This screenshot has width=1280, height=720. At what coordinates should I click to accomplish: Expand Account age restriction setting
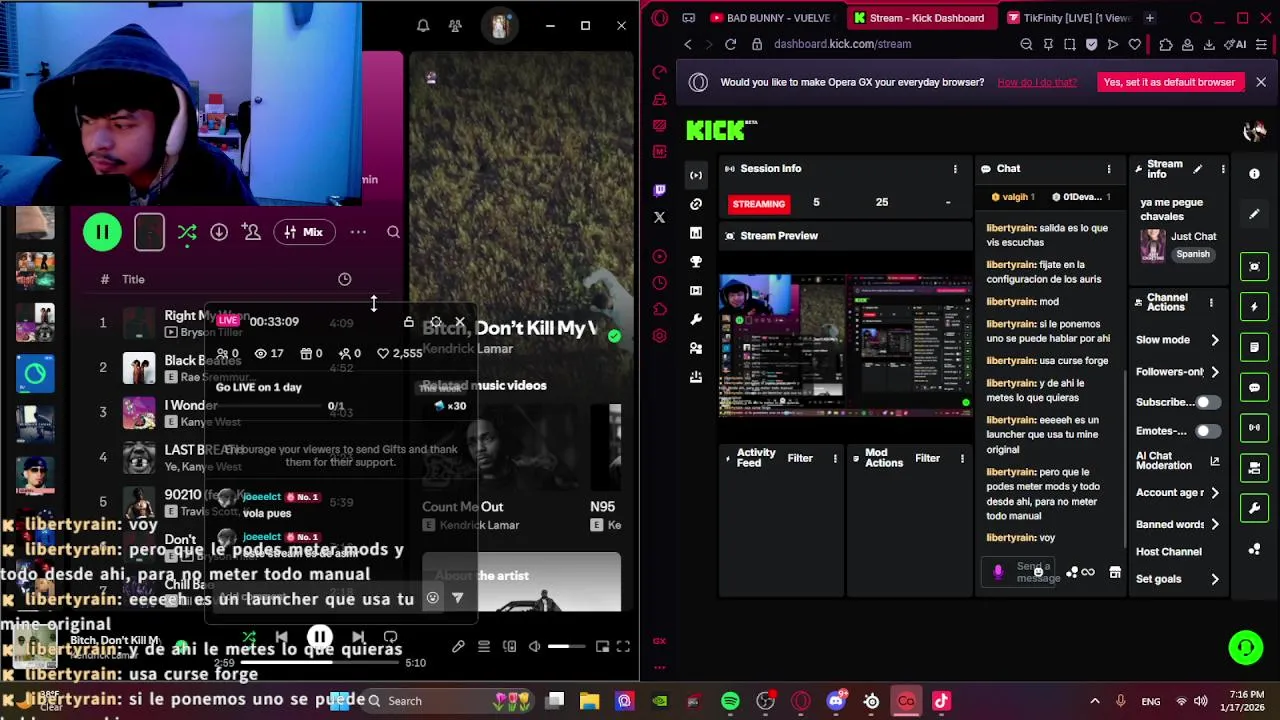click(1215, 493)
